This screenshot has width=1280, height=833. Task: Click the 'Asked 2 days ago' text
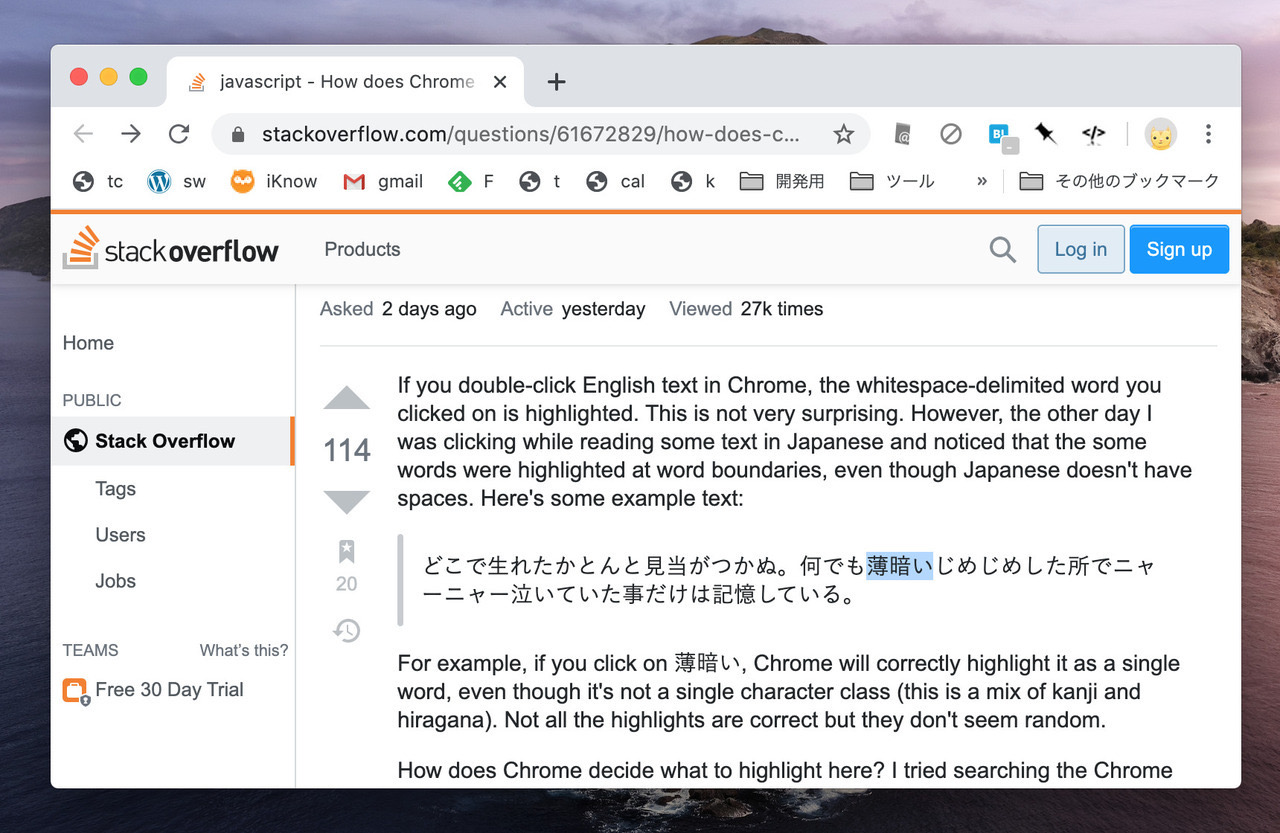point(398,309)
